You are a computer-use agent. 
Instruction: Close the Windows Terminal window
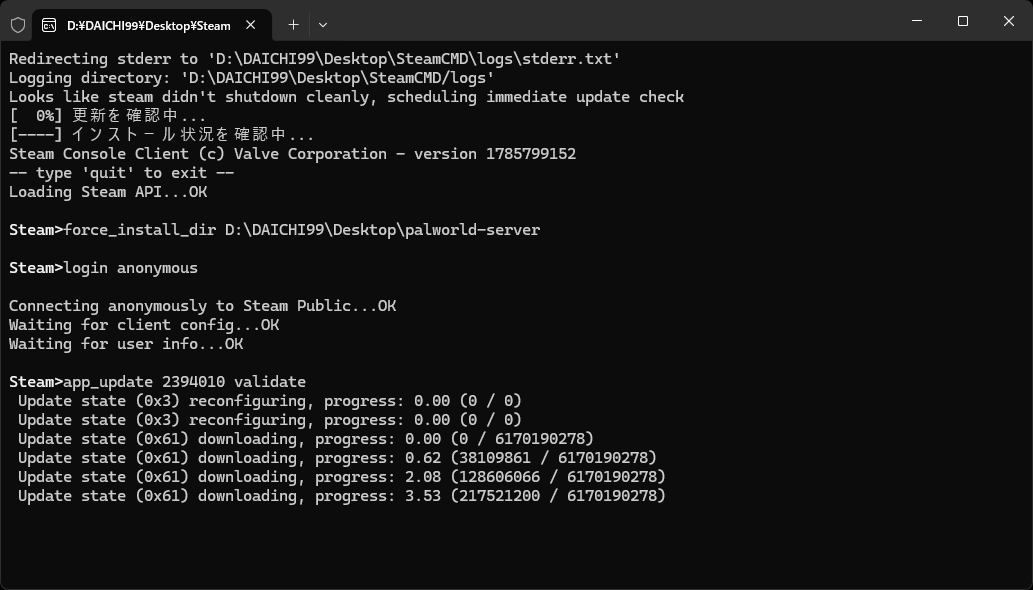[1009, 21]
